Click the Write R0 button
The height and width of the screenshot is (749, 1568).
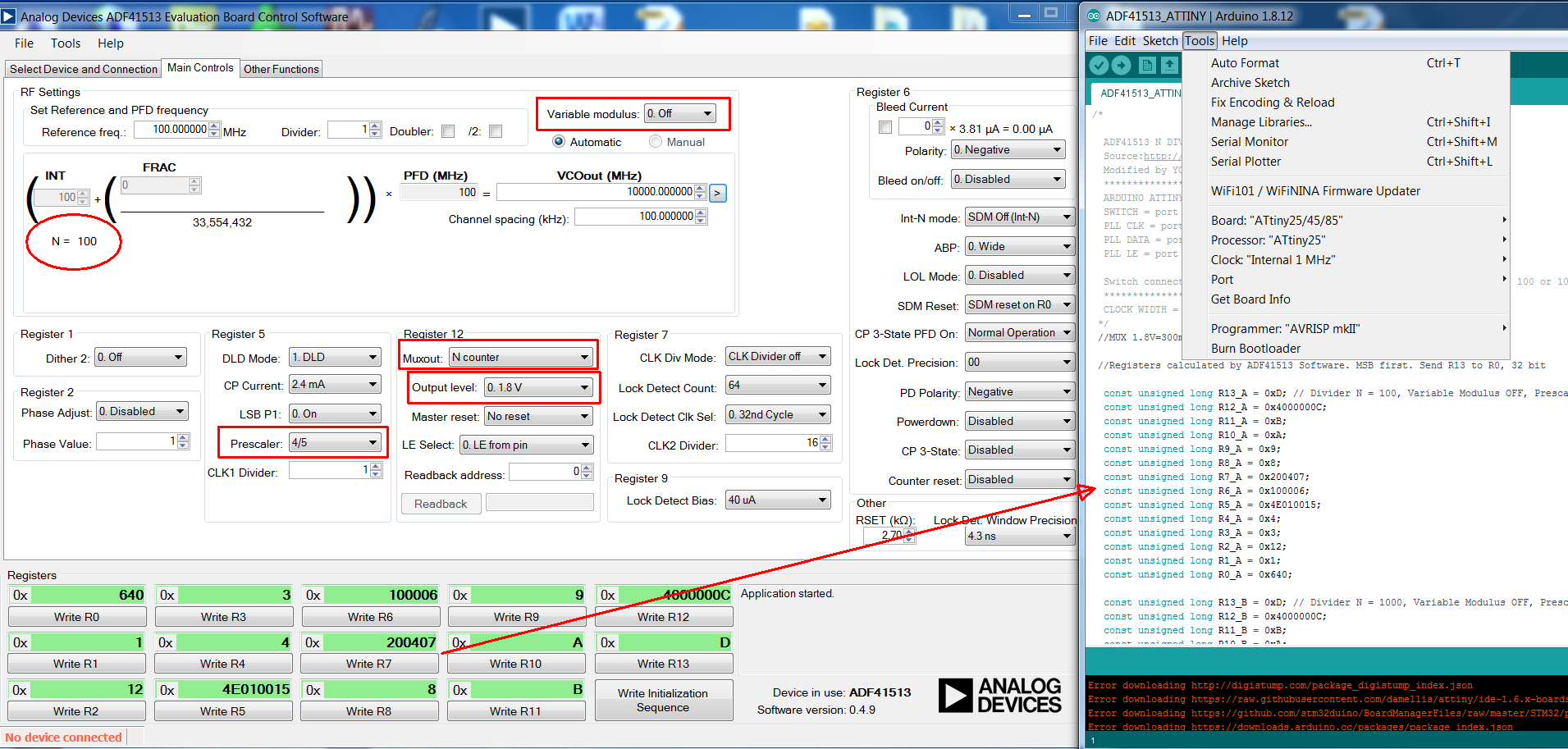[77, 617]
